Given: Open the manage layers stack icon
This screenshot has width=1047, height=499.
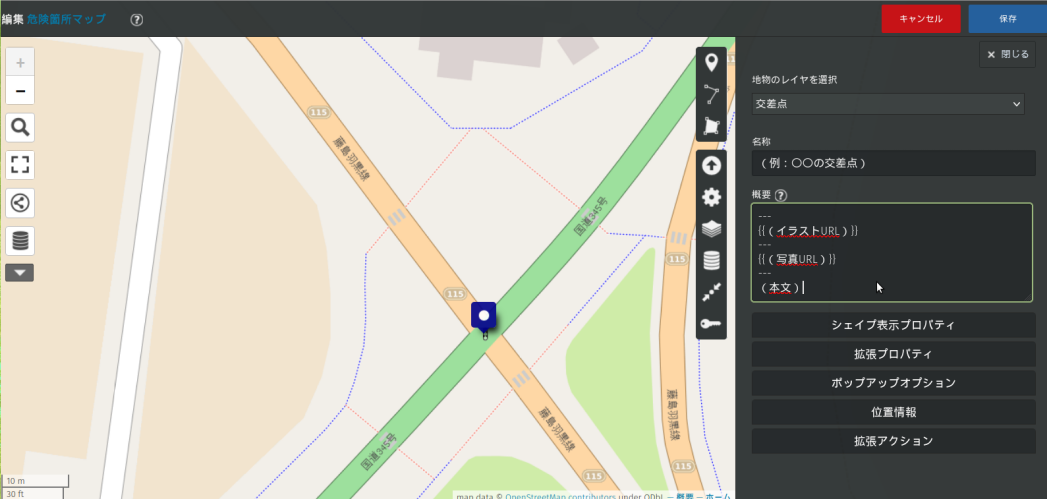Looking at the screenshot, I should (711, 229).
